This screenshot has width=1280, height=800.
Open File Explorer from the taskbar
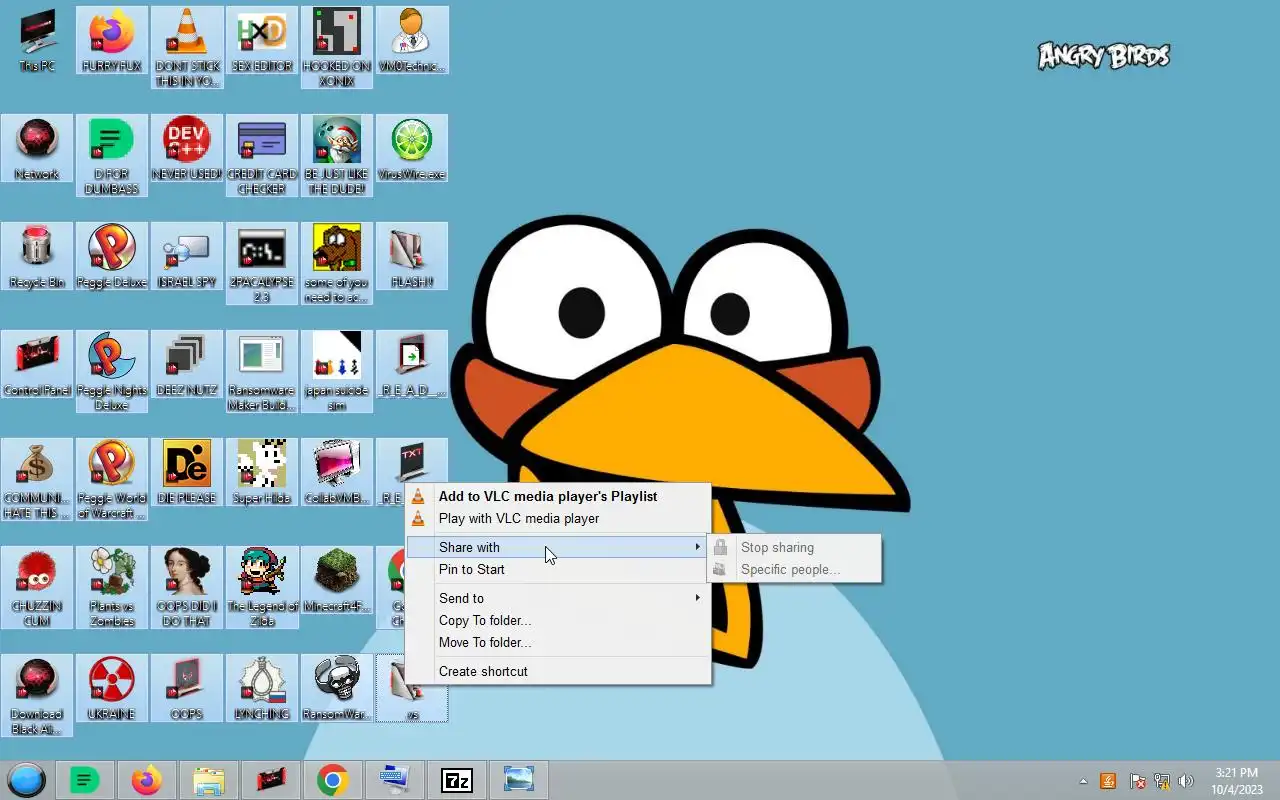(208, 780)
